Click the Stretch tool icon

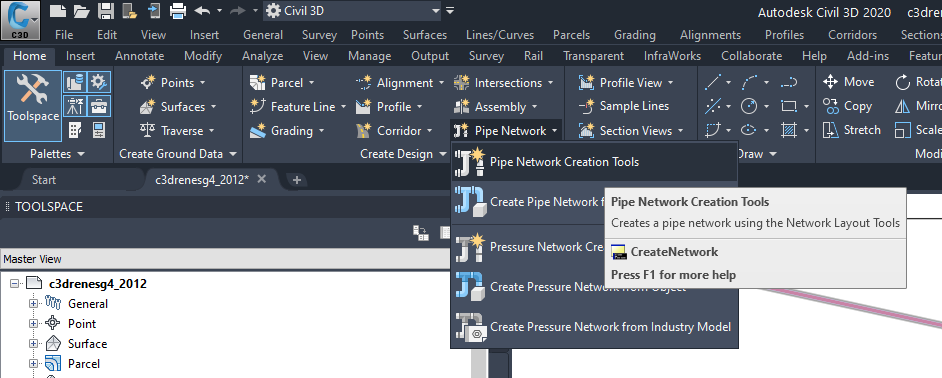pos(830,130)
